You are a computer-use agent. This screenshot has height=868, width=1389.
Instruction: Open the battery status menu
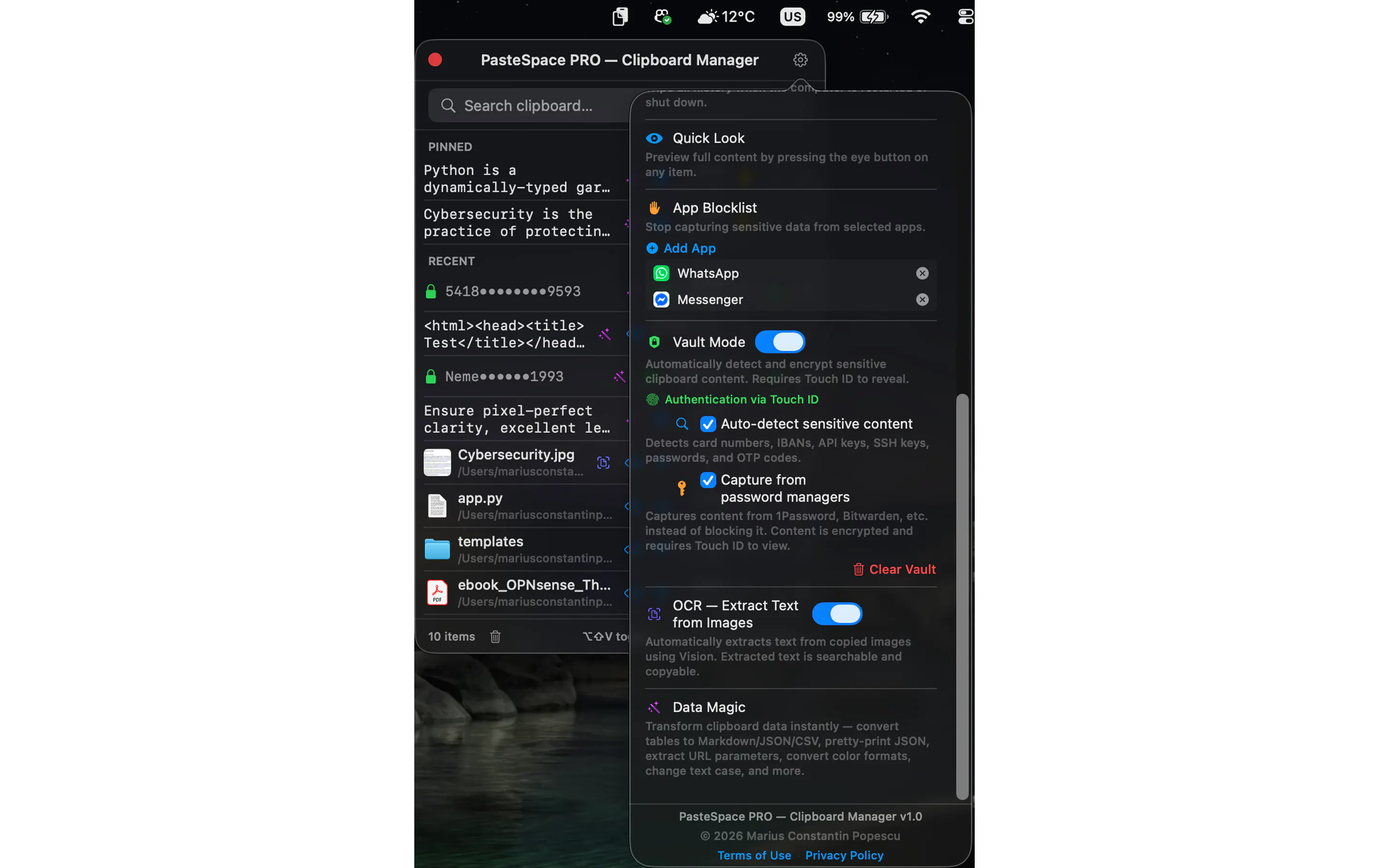858,17
